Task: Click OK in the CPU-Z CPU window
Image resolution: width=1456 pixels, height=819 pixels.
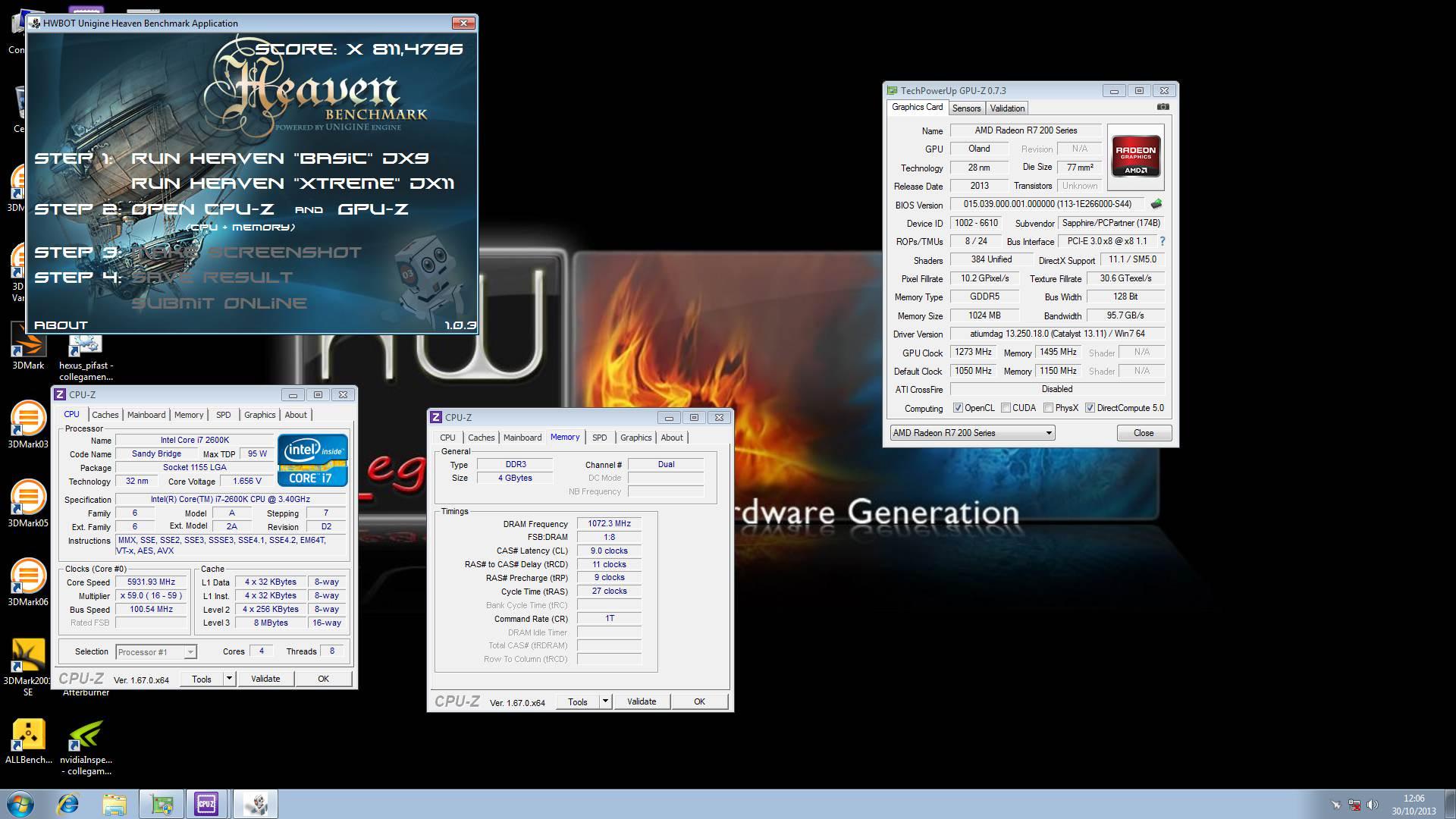Action: pyautogui.click(x=323, y=679)
